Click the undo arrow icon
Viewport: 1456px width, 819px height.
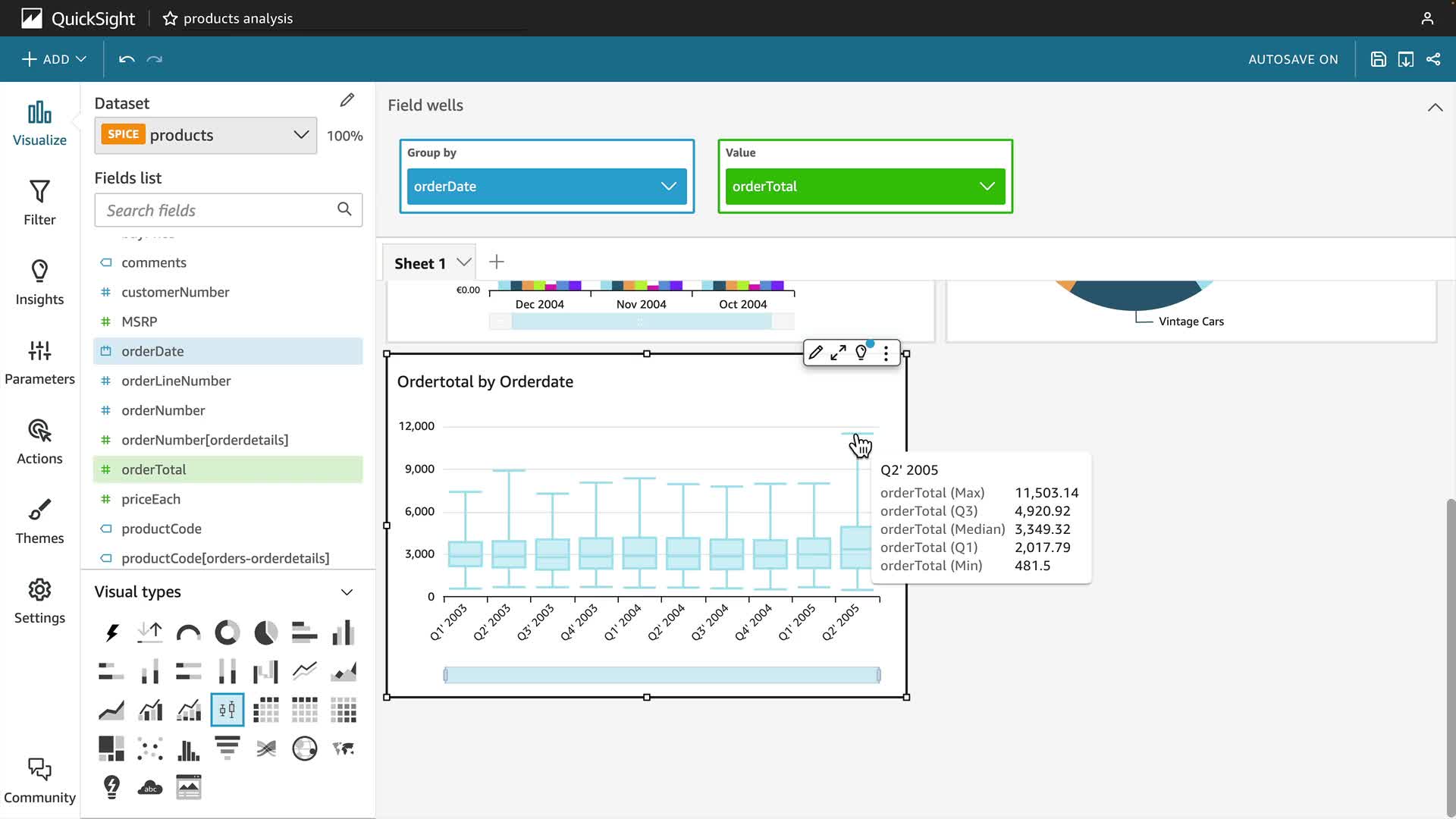(127, 59)
